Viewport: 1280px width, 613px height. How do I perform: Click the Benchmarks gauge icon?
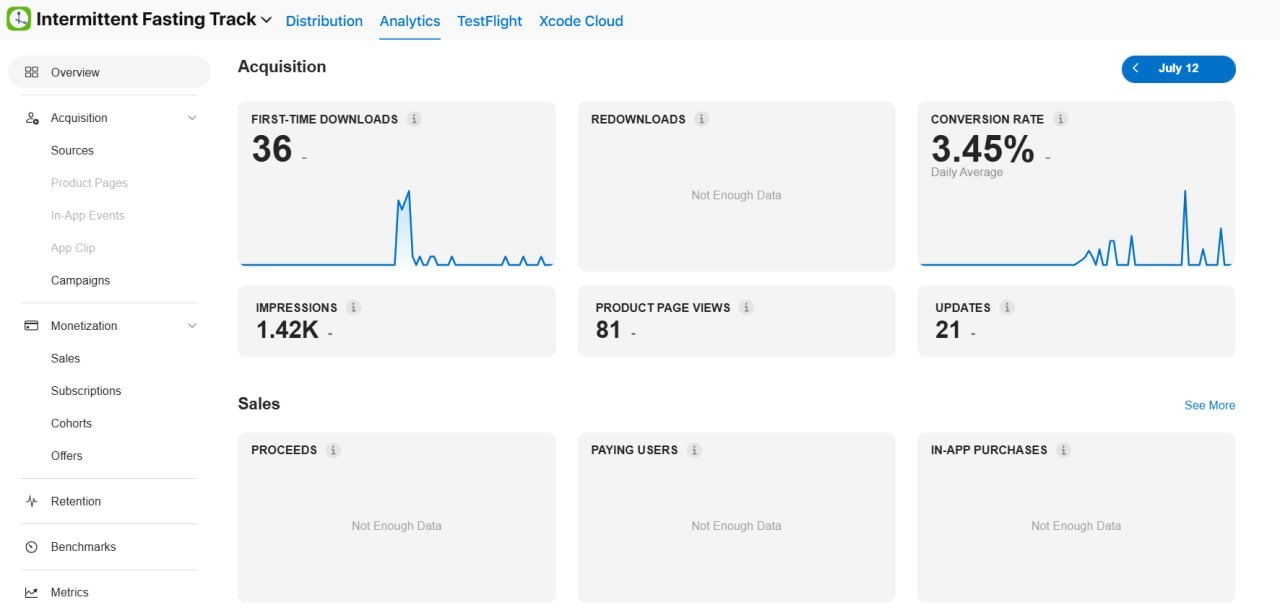(32, 547)
